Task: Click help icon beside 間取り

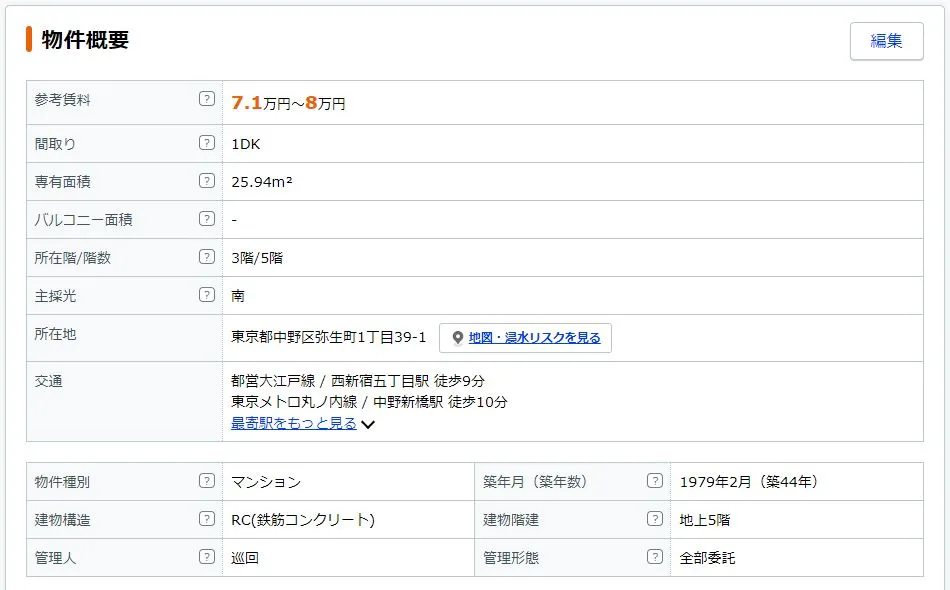Action: click(206, 143)
